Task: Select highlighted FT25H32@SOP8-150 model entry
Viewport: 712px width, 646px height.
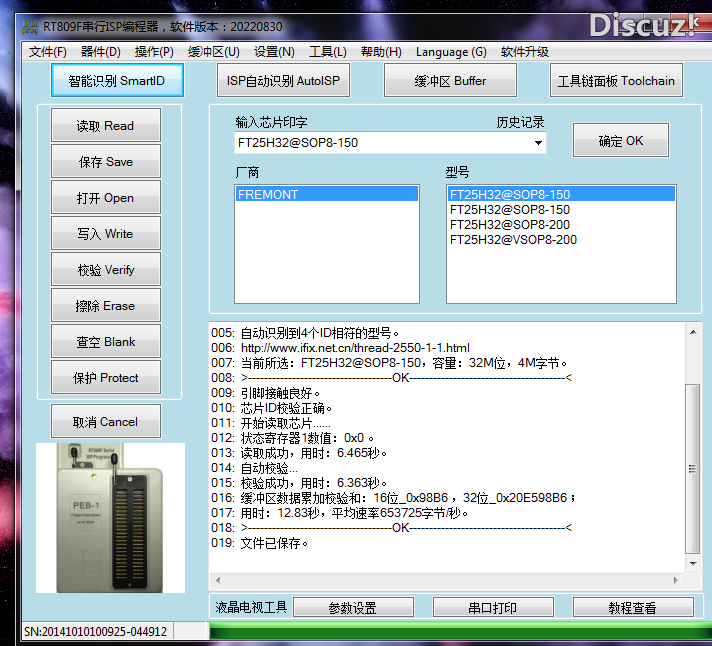Action: (x=561, y=194)
